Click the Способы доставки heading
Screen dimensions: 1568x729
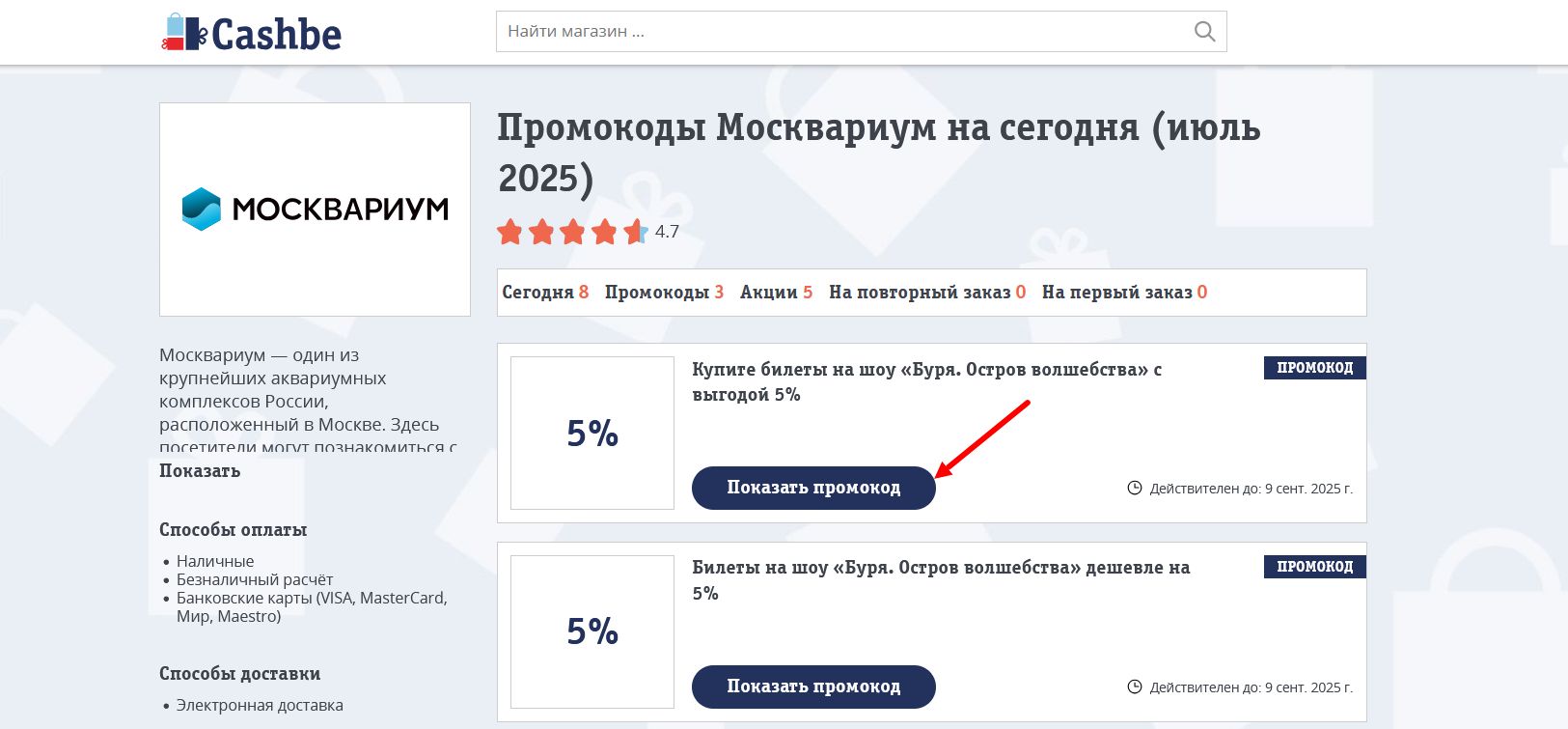pyautogui.click(x=240, y=674)
